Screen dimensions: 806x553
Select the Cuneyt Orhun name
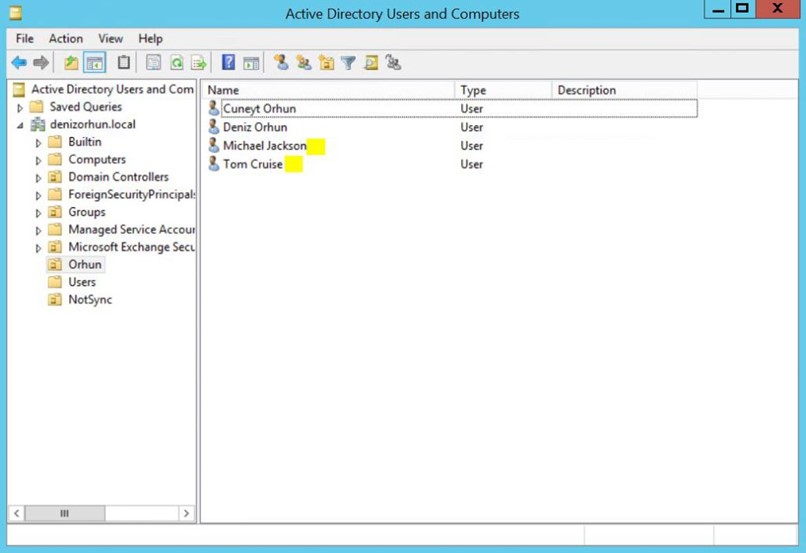tap(259, 108)
